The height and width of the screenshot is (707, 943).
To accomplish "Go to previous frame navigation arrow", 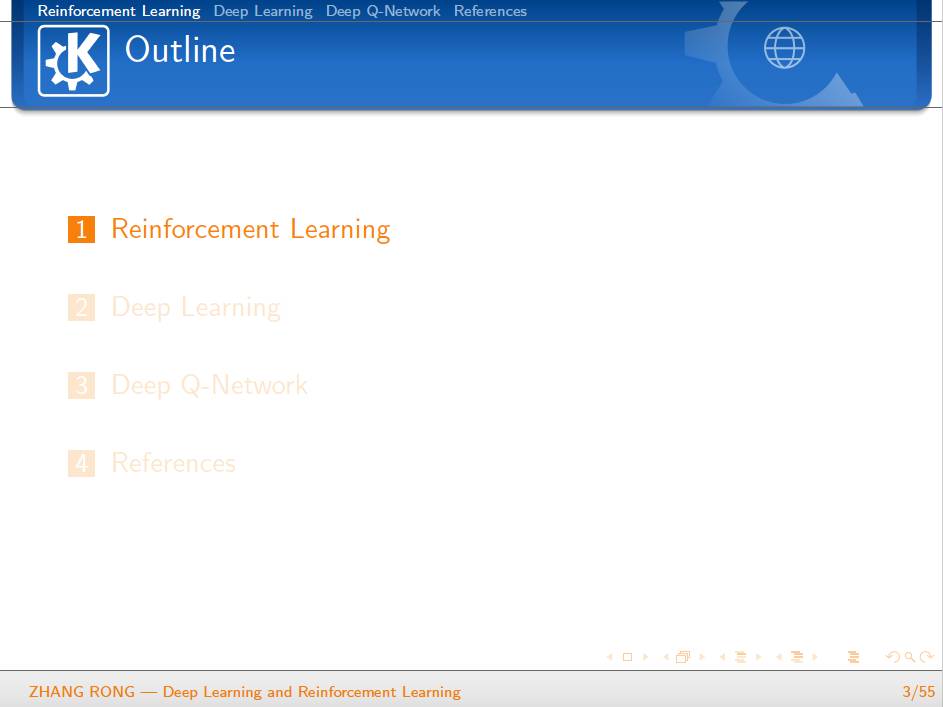I will pyautogui.click(x=666, y=657).
